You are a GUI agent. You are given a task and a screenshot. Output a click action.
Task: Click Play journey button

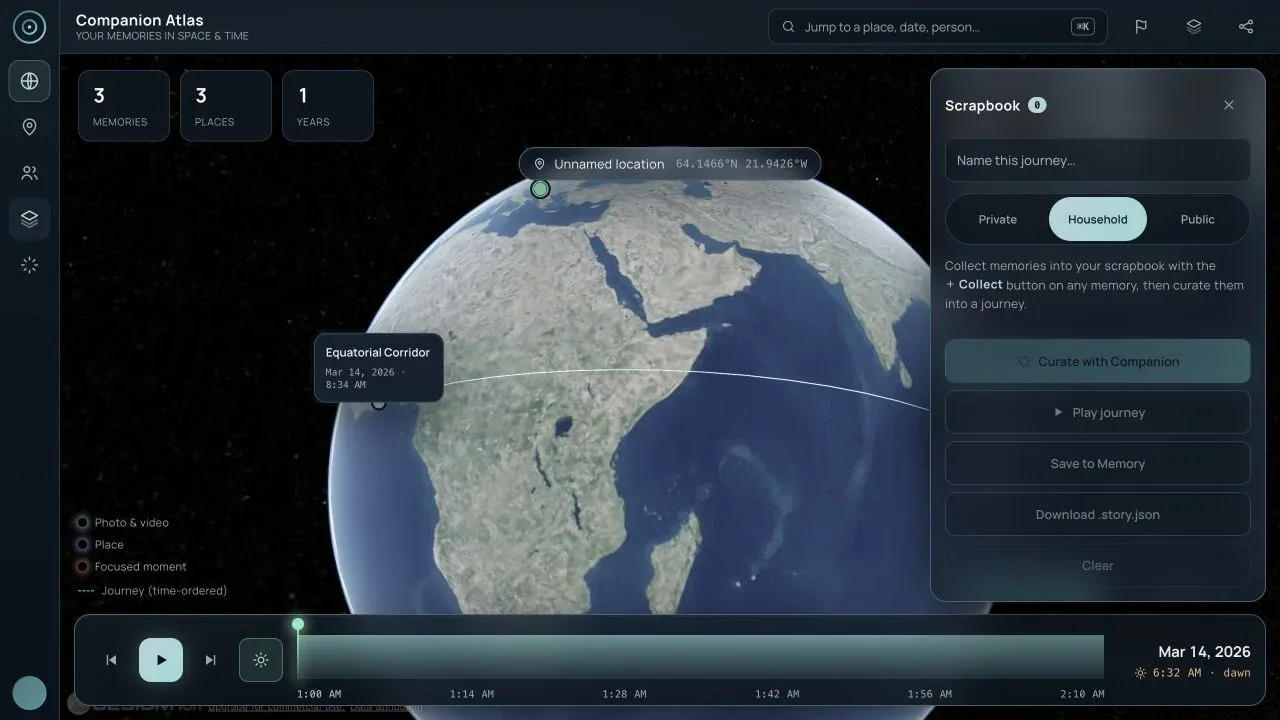pyautogui.click(x=1097, y=412)
